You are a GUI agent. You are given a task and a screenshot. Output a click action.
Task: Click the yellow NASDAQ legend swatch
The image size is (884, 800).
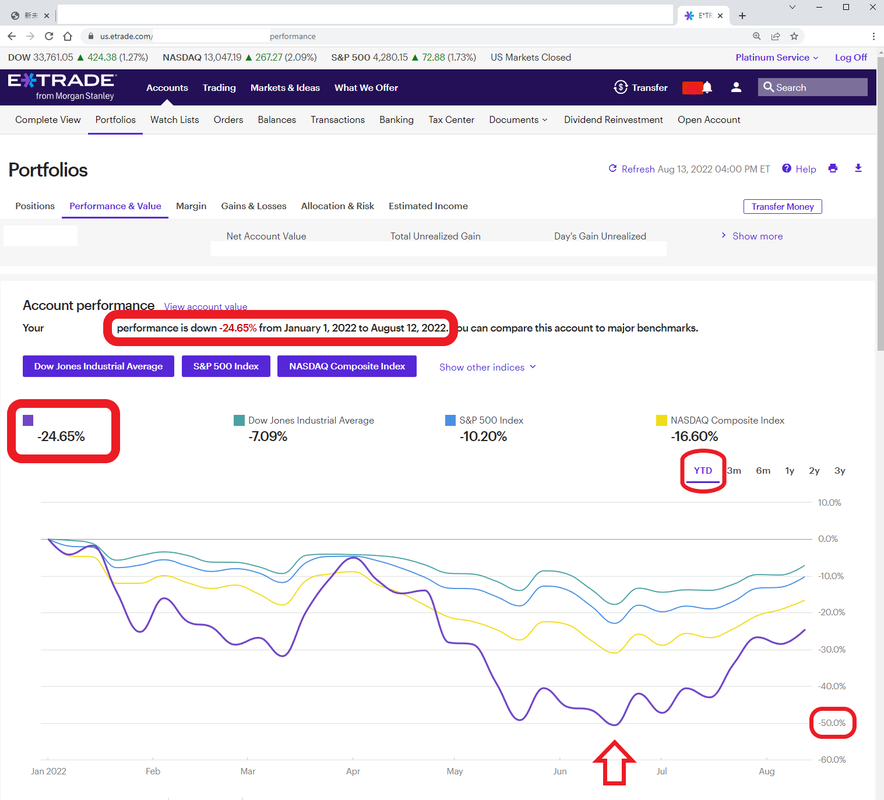[x=661, y=420]
